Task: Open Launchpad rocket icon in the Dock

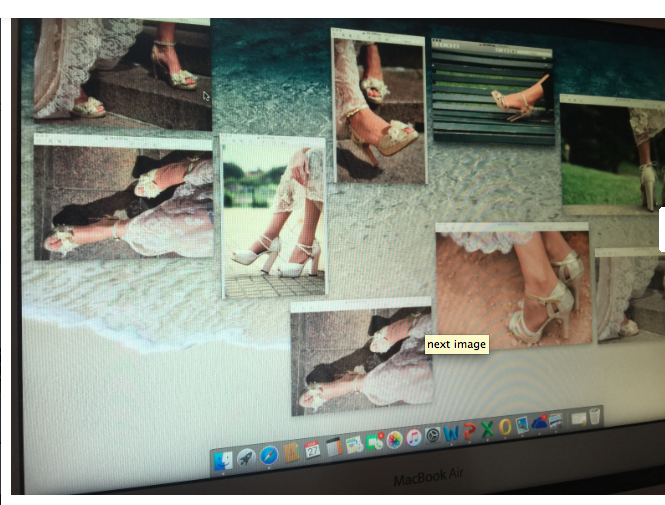Action: point(246,458)
